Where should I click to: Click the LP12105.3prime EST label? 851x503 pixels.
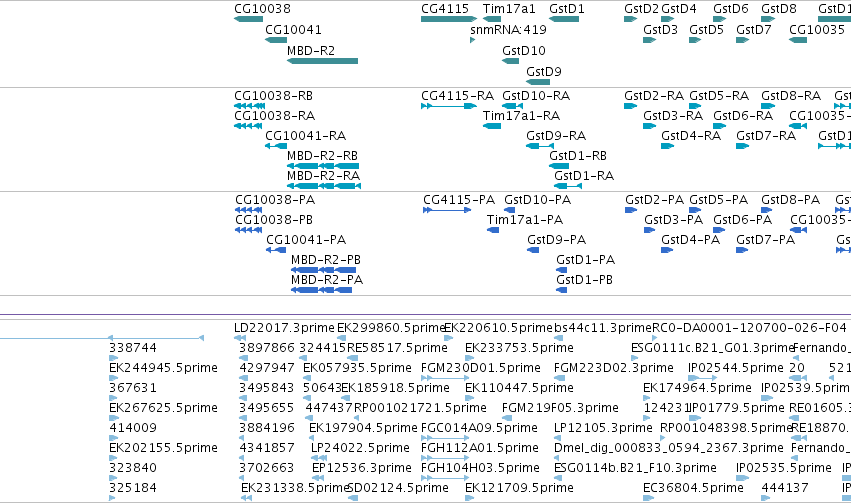click(x=603, y=428)
